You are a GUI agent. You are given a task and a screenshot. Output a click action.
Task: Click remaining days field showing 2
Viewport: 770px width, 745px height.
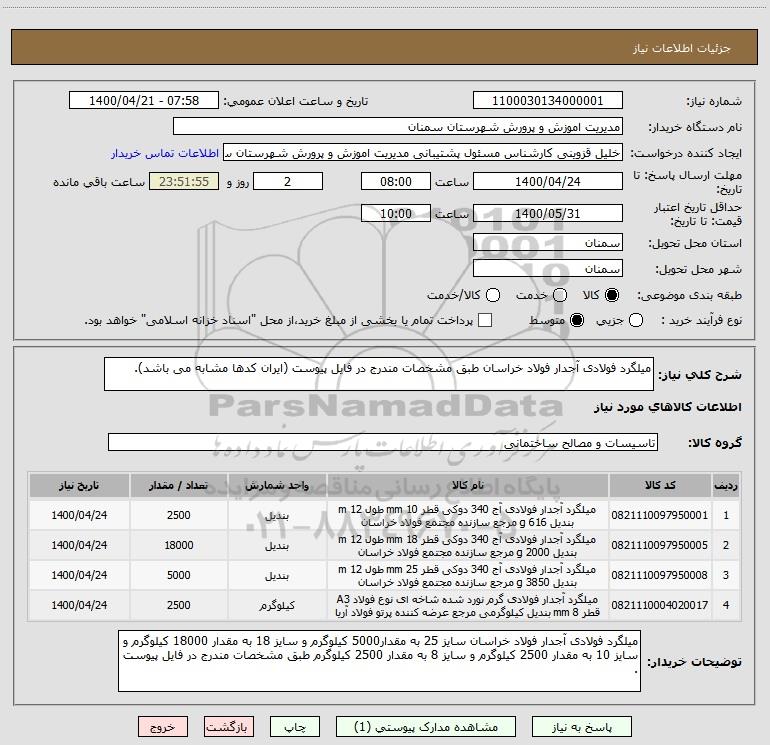288,181
